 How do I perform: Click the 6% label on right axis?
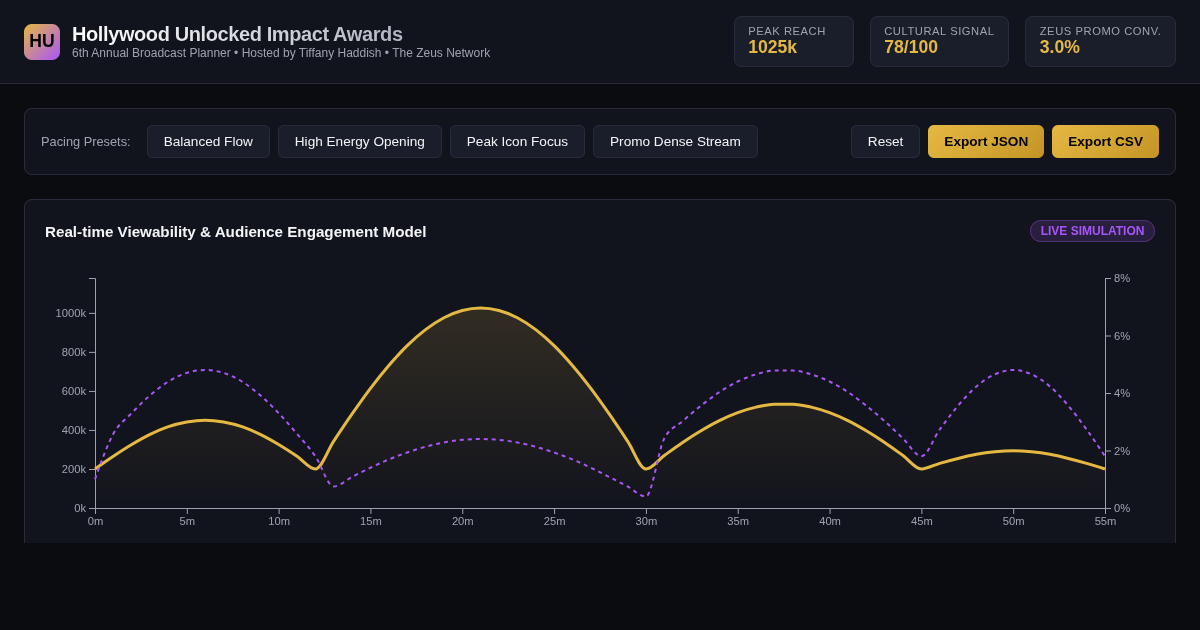1122,336
